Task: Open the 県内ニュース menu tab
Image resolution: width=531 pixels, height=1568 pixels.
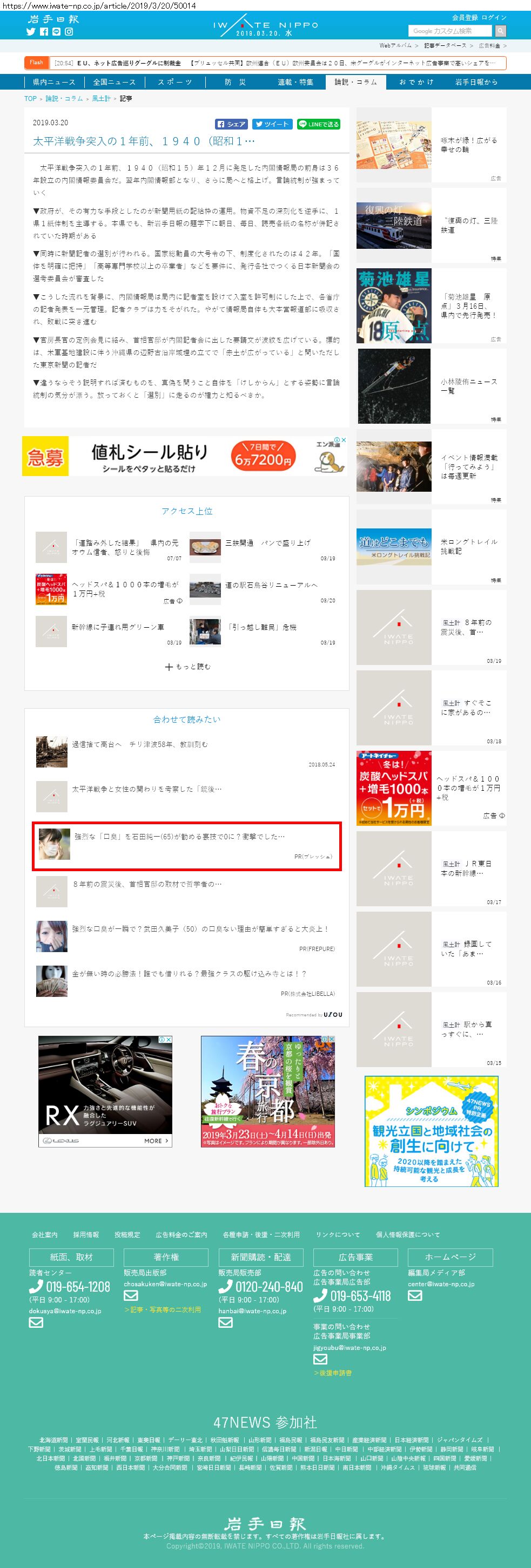Action: point(53,82)
